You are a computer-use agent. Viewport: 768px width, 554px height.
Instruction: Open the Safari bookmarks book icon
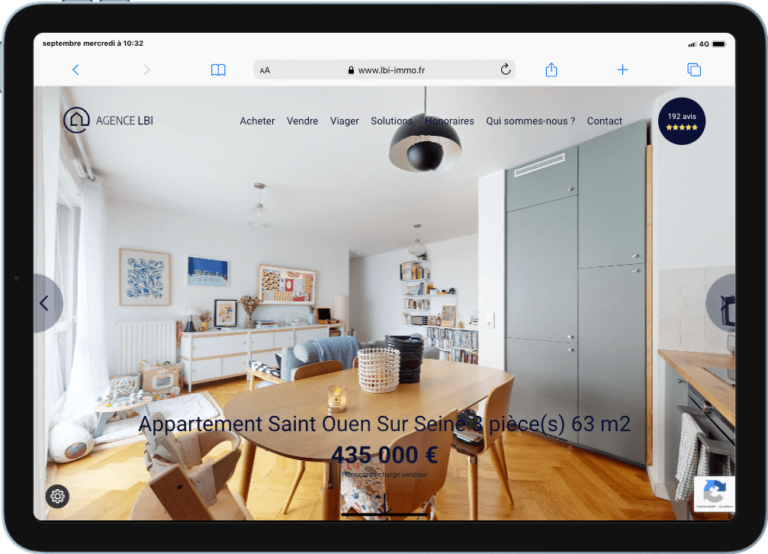pos(218,70)
